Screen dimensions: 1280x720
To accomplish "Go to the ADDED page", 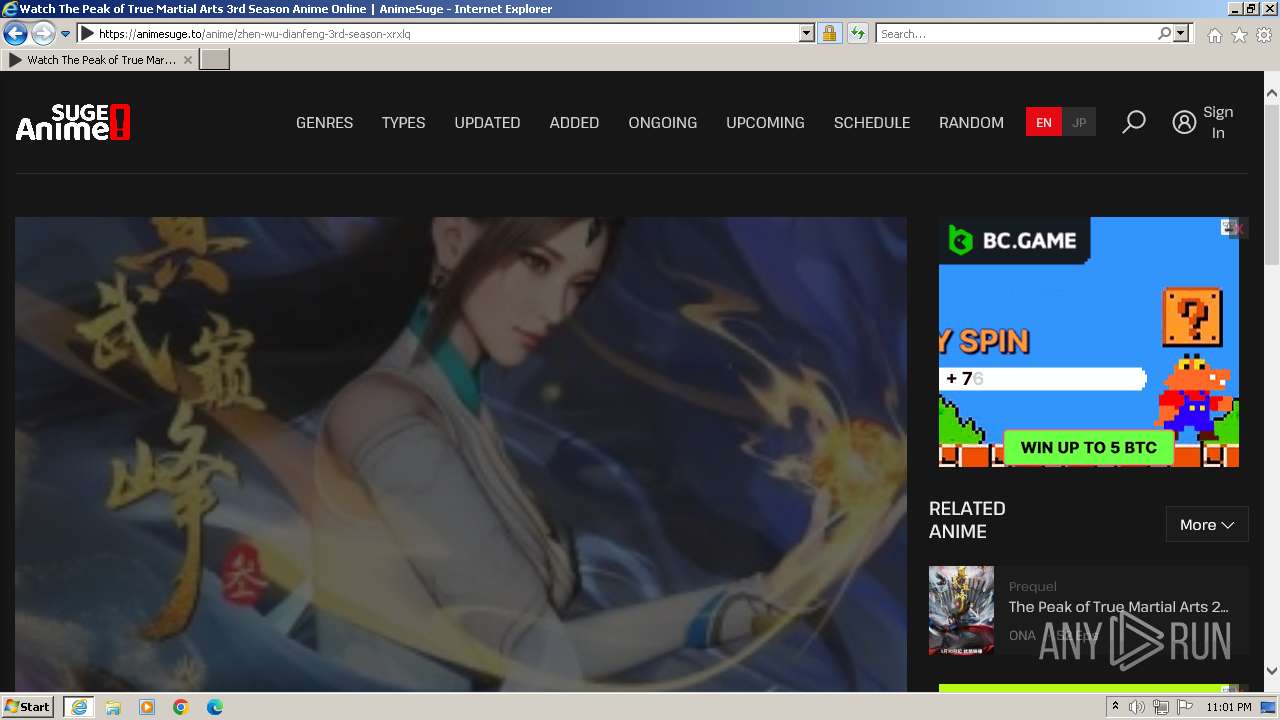I will pyautogui.click(x=574, y=123).
